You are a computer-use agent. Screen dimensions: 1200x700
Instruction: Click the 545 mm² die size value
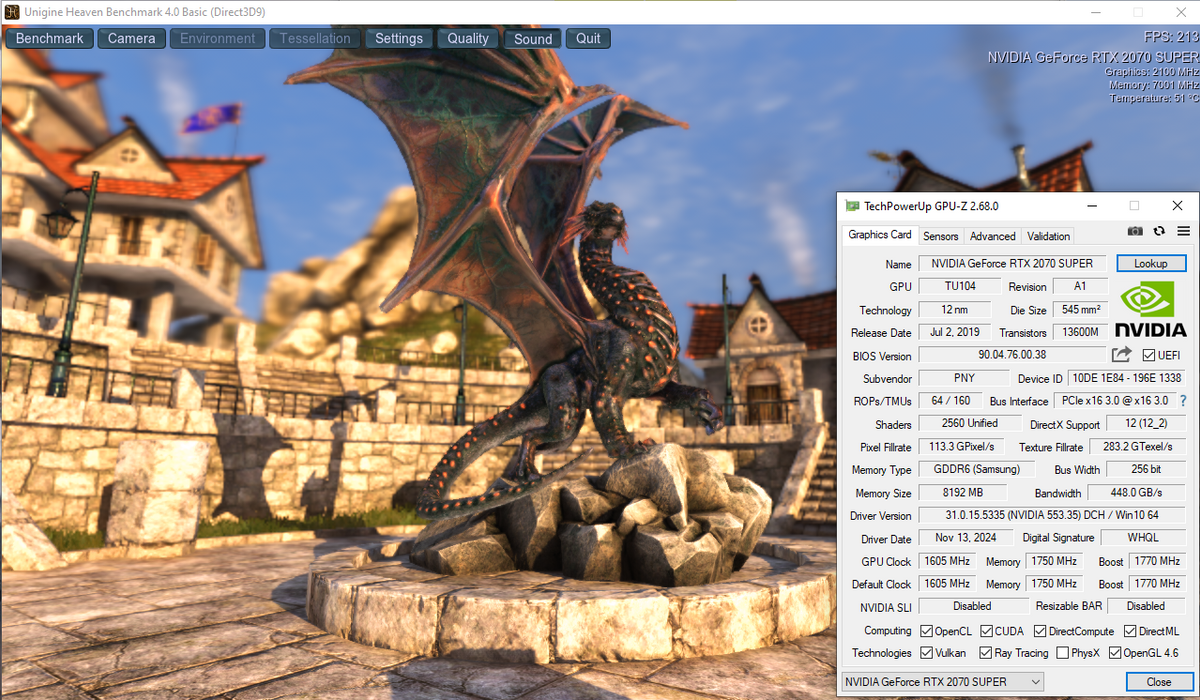(1081, 309)
